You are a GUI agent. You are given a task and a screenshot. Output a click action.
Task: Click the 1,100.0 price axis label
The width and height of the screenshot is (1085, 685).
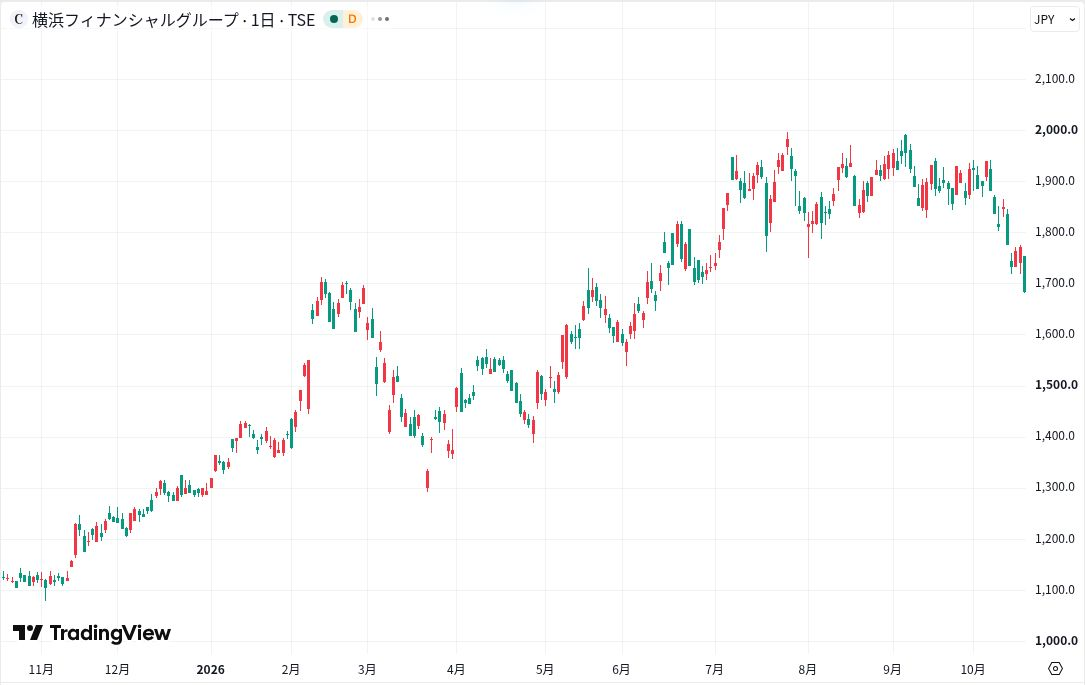pyautogui.click(x=1055, y=590)
